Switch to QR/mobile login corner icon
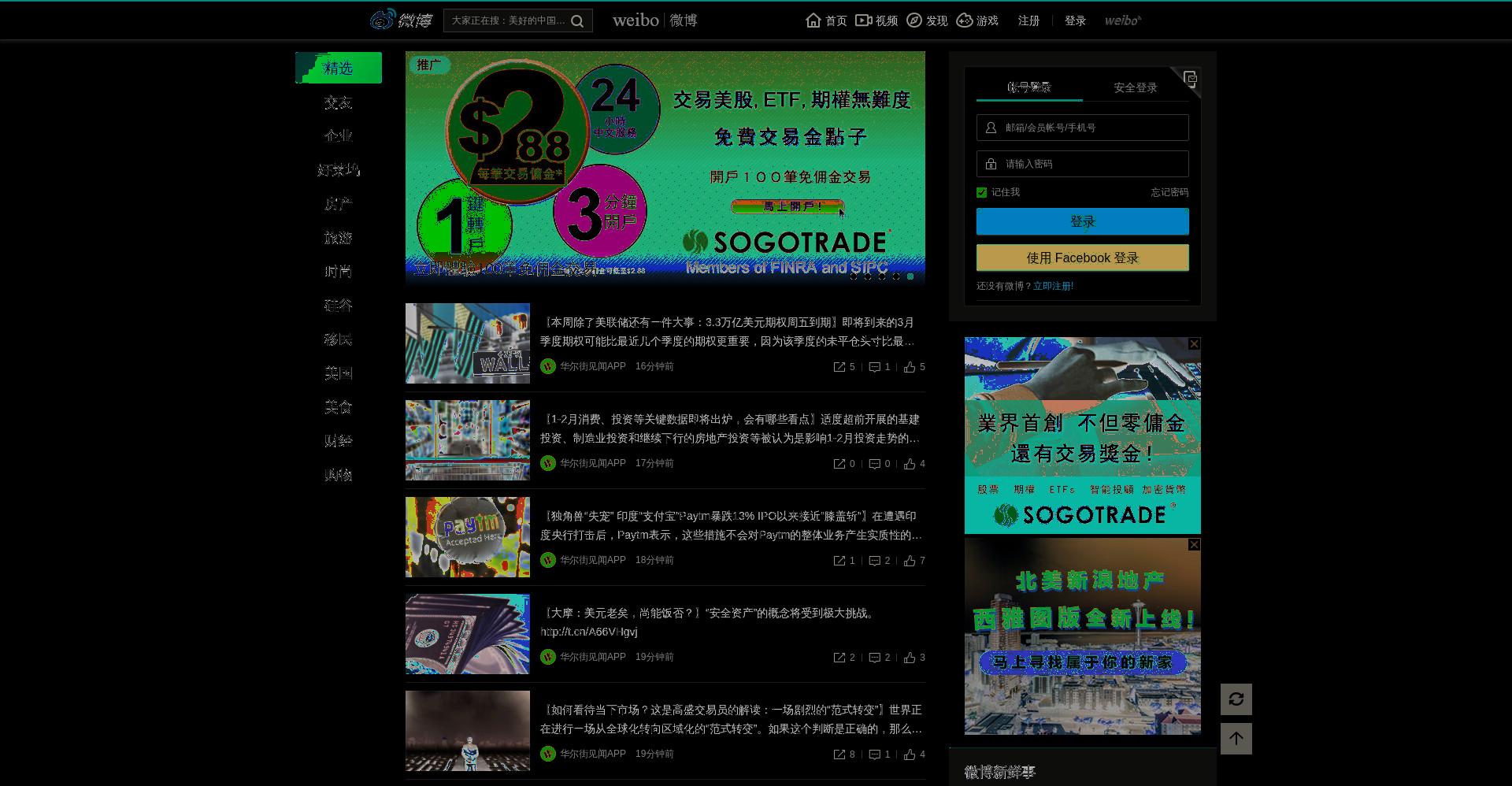Viewport: 1512px width, 786px height. 1190,78
